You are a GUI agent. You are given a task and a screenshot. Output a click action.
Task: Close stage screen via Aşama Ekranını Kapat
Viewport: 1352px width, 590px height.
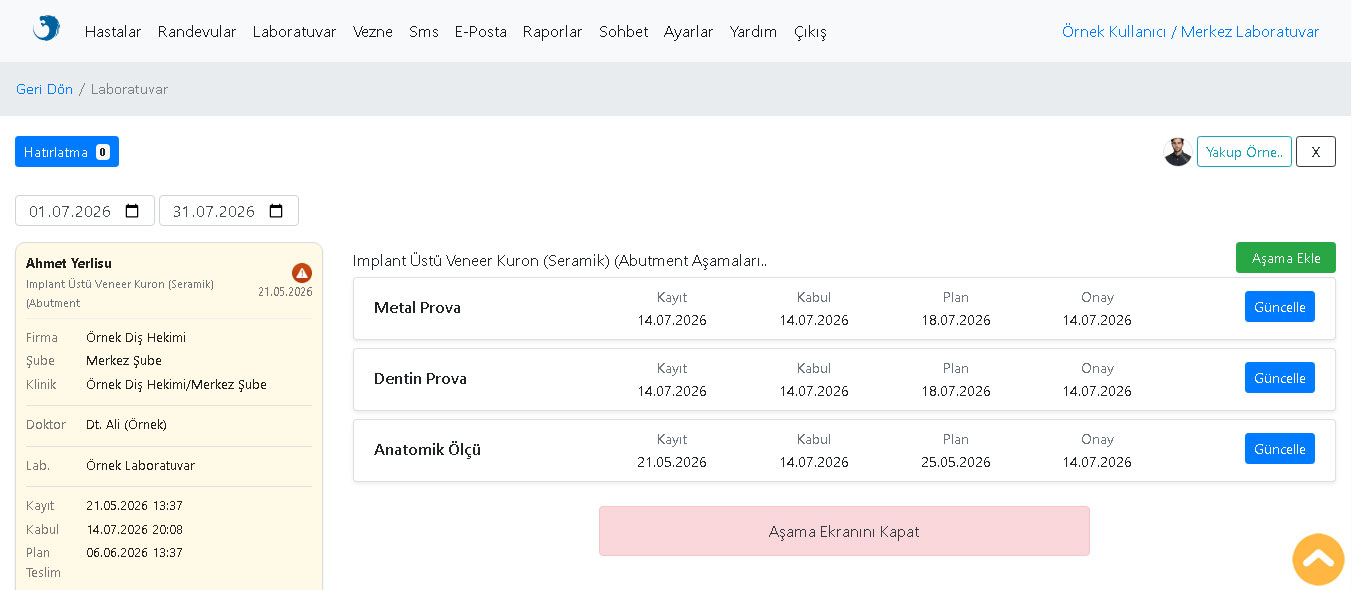(844, 531)
